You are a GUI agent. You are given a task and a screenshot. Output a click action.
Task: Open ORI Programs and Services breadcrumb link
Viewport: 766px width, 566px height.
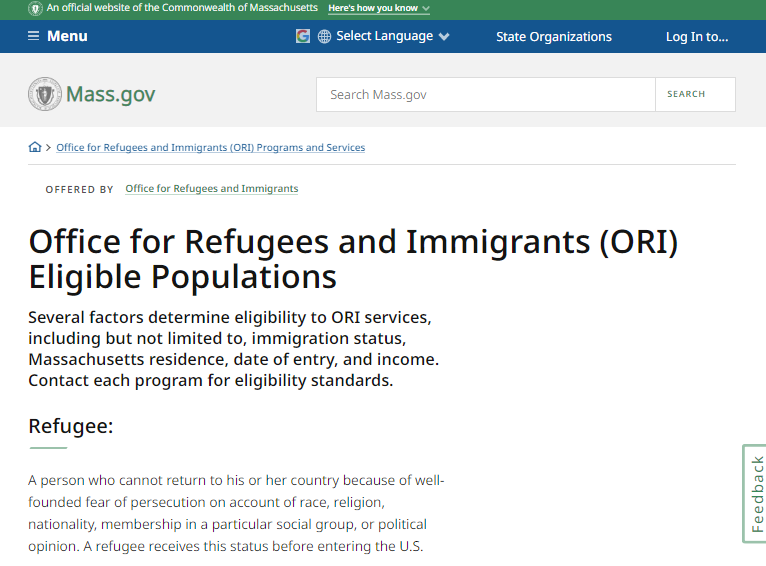(211, 147)
